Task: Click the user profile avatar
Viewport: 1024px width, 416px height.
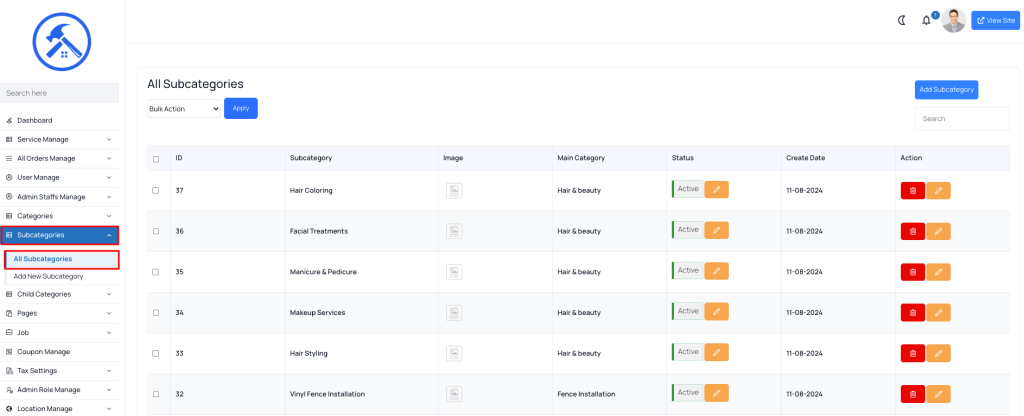Action: point(953,20)
